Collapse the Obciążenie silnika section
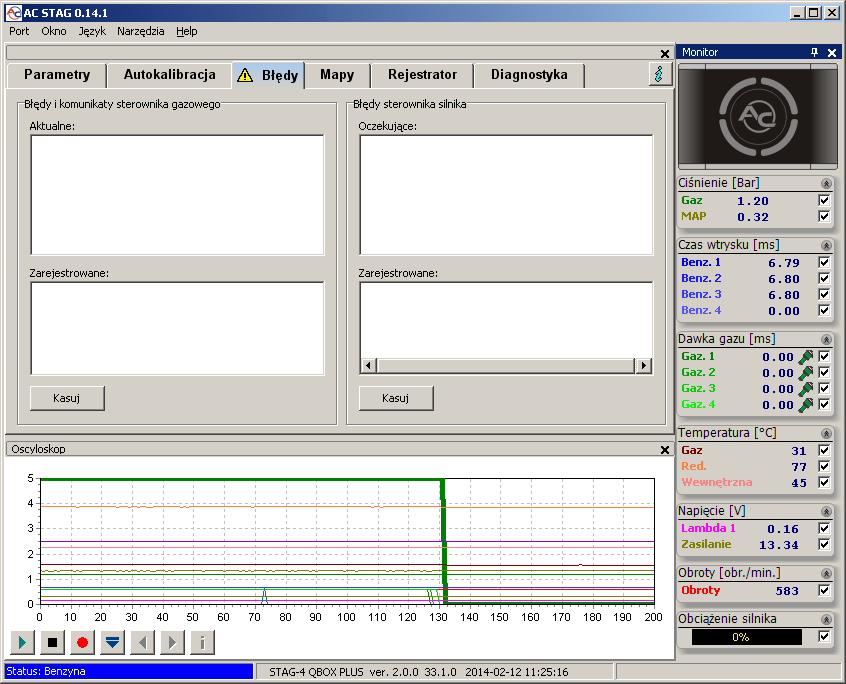The height and width of the screenshot is (684, 846). click(x=826, y=620)
